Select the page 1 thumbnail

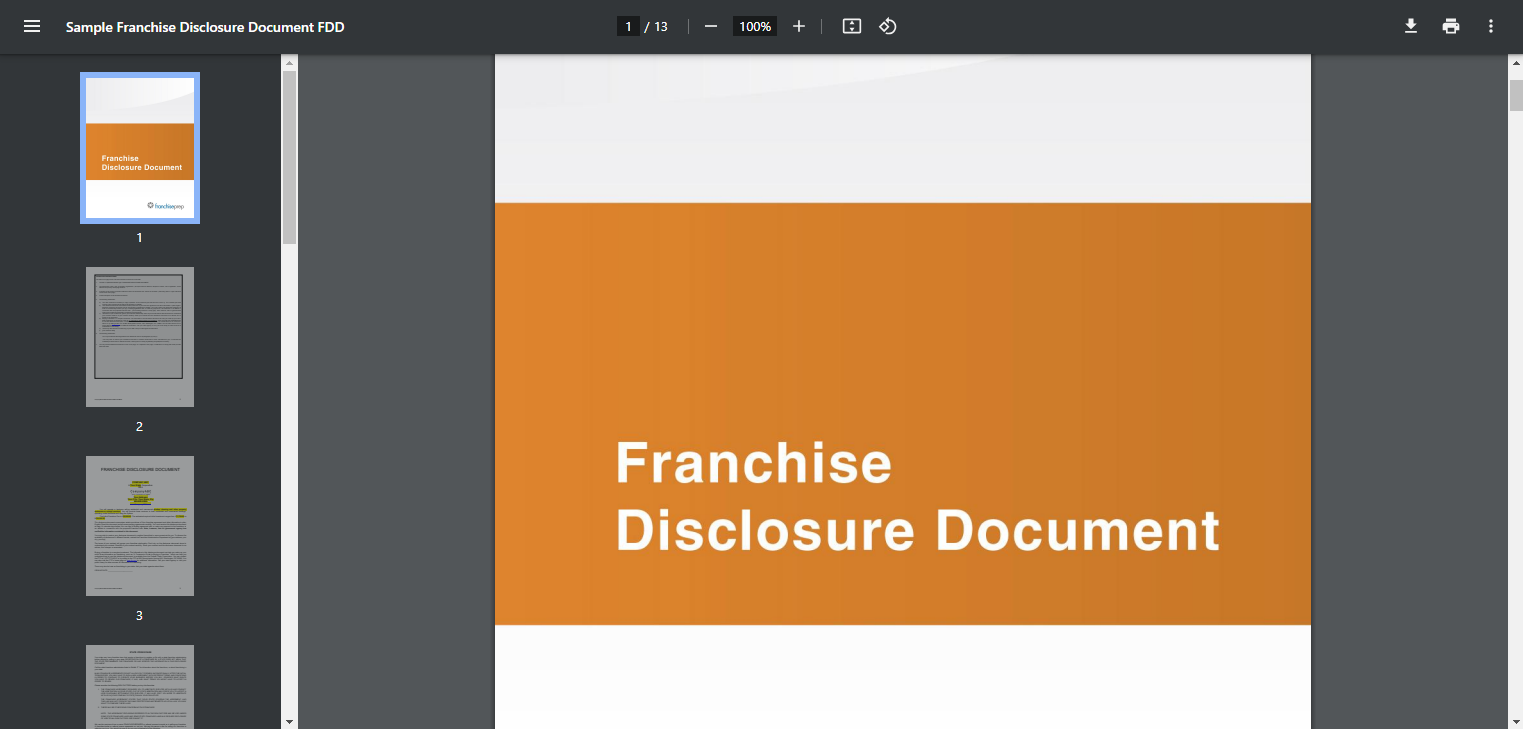point(140,148)
